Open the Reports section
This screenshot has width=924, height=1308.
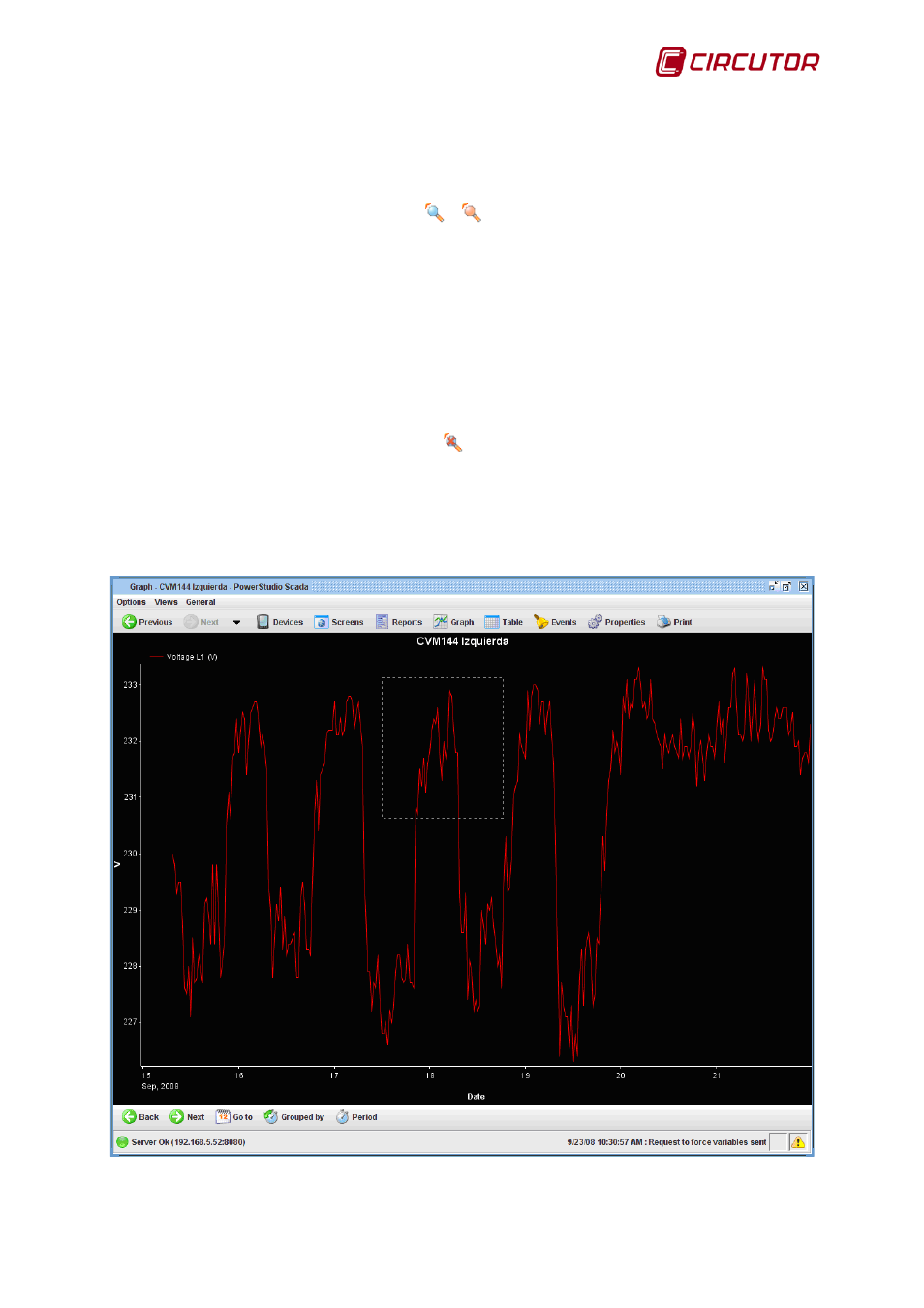pos(399,622)
